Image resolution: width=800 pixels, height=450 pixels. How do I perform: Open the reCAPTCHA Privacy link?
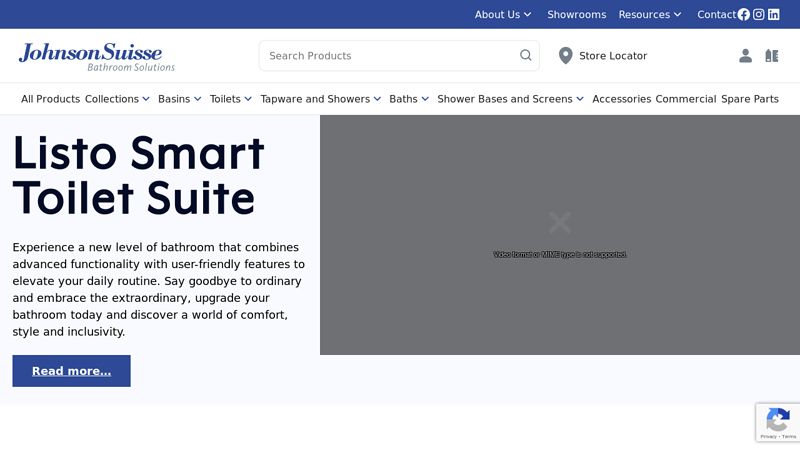click(x=768, y=437)
